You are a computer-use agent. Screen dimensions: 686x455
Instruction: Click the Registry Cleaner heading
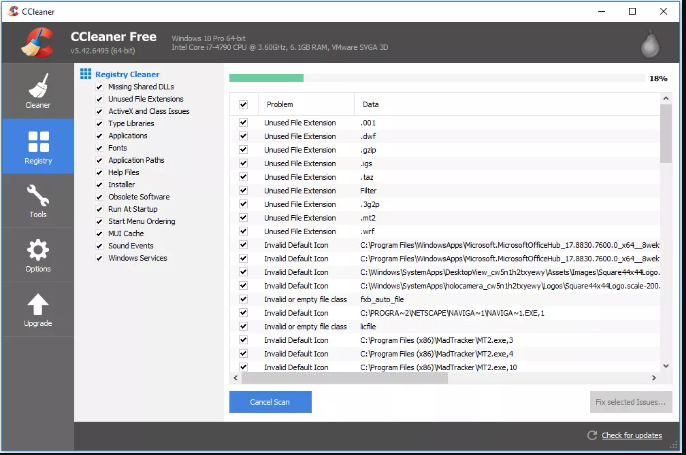tap(127, 74)
